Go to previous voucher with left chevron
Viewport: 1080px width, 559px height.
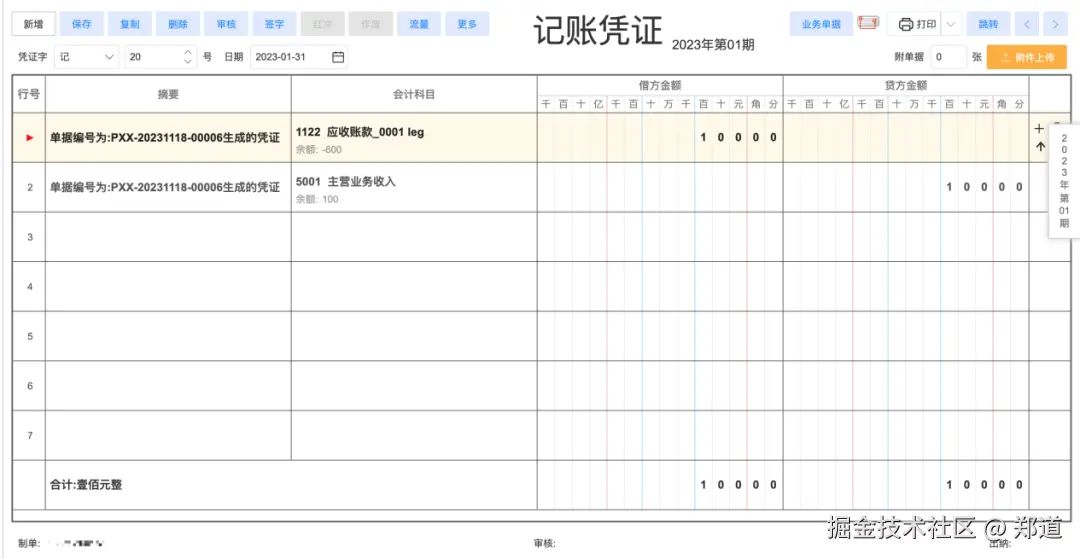1027,24
